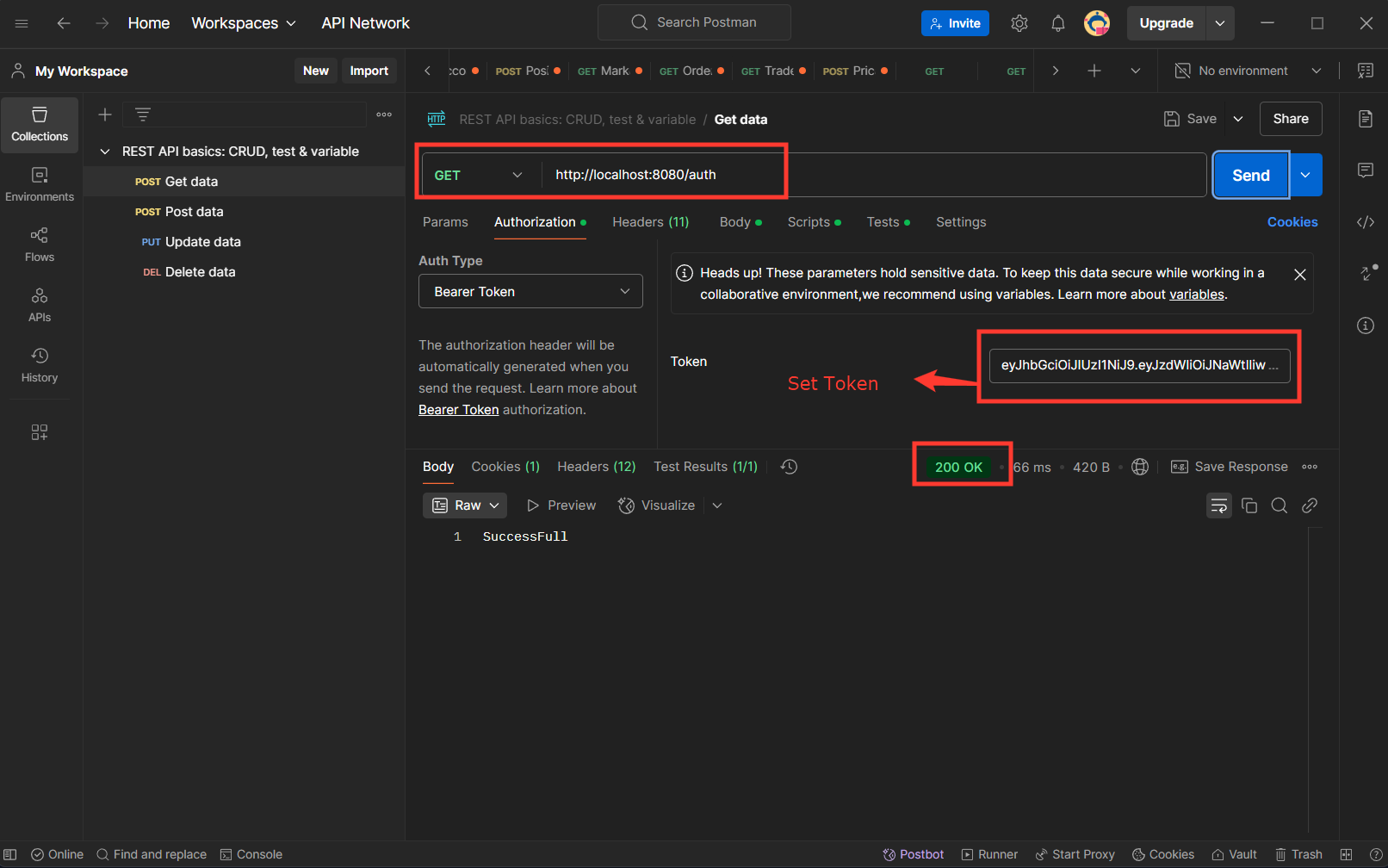Open the Save options dropdown arrow
1388x868 pixels.
[1238, 119]
